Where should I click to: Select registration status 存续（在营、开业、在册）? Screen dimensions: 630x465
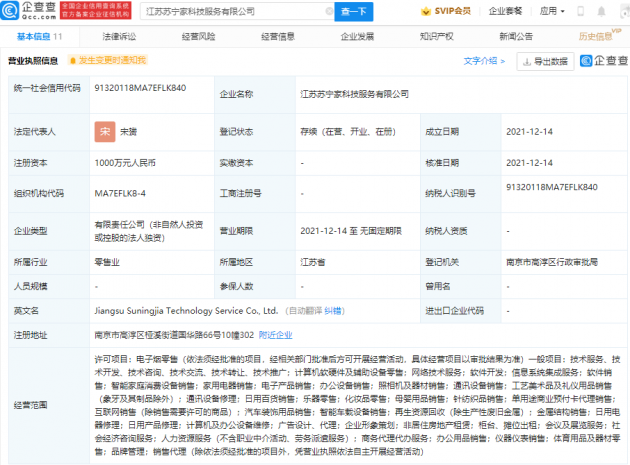coord(348,132)
